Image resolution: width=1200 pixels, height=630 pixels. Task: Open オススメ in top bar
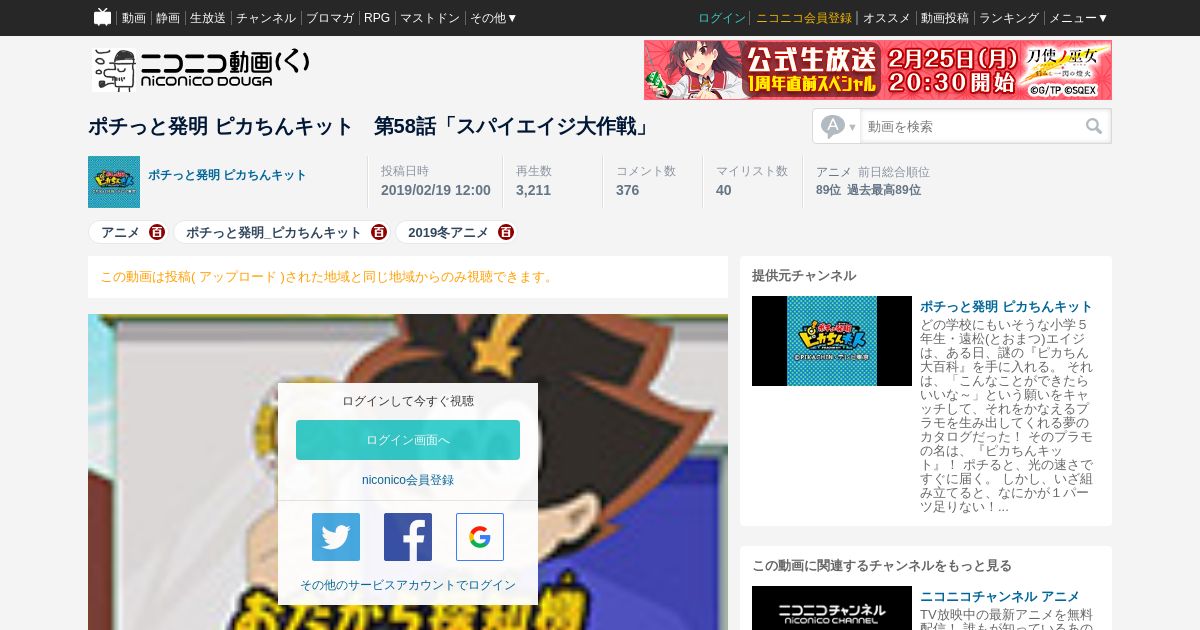tap(887, 18)
